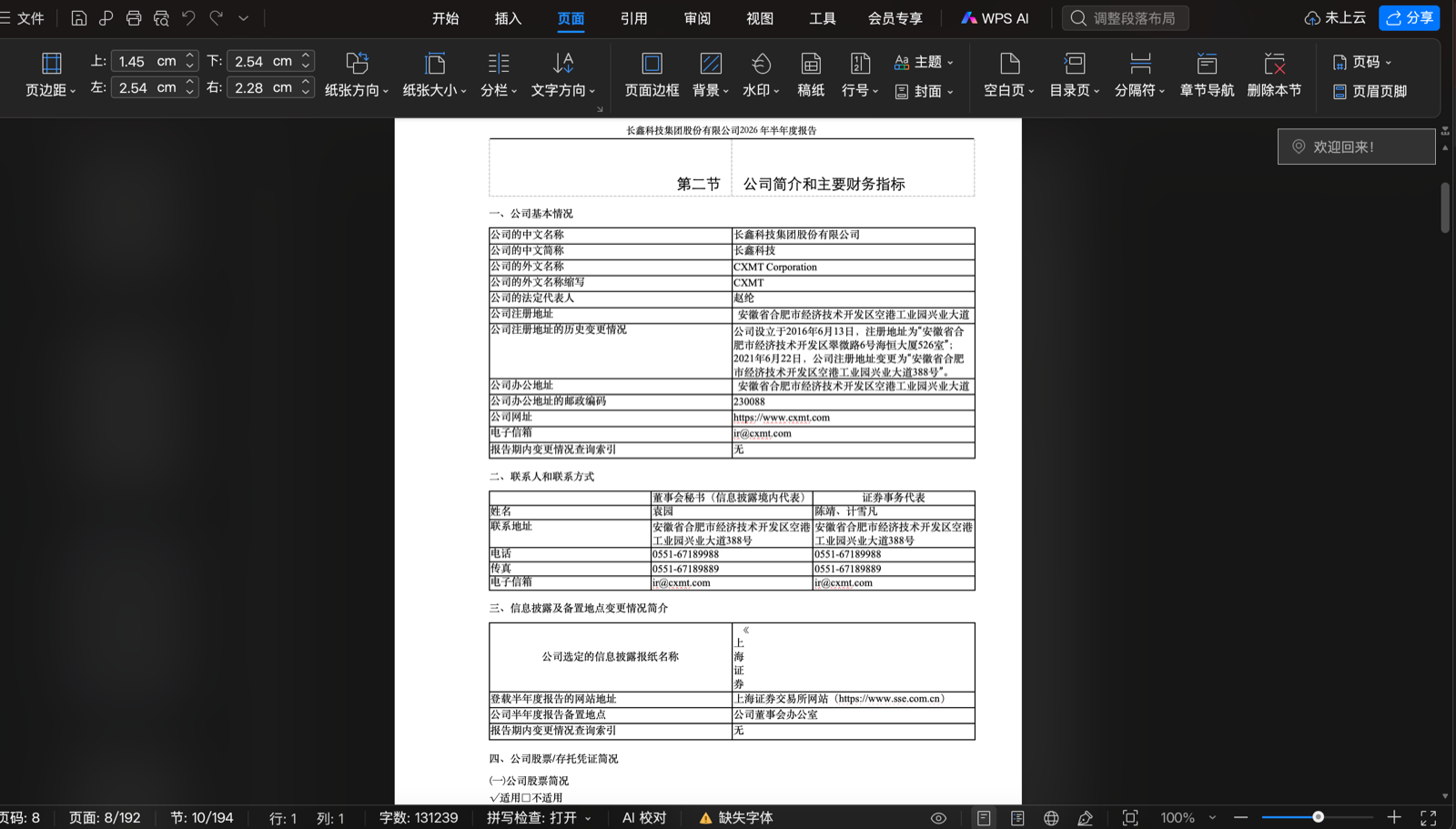Switch to the 审阅 Review tab
1456x829 pixels.
coord(697,18)
